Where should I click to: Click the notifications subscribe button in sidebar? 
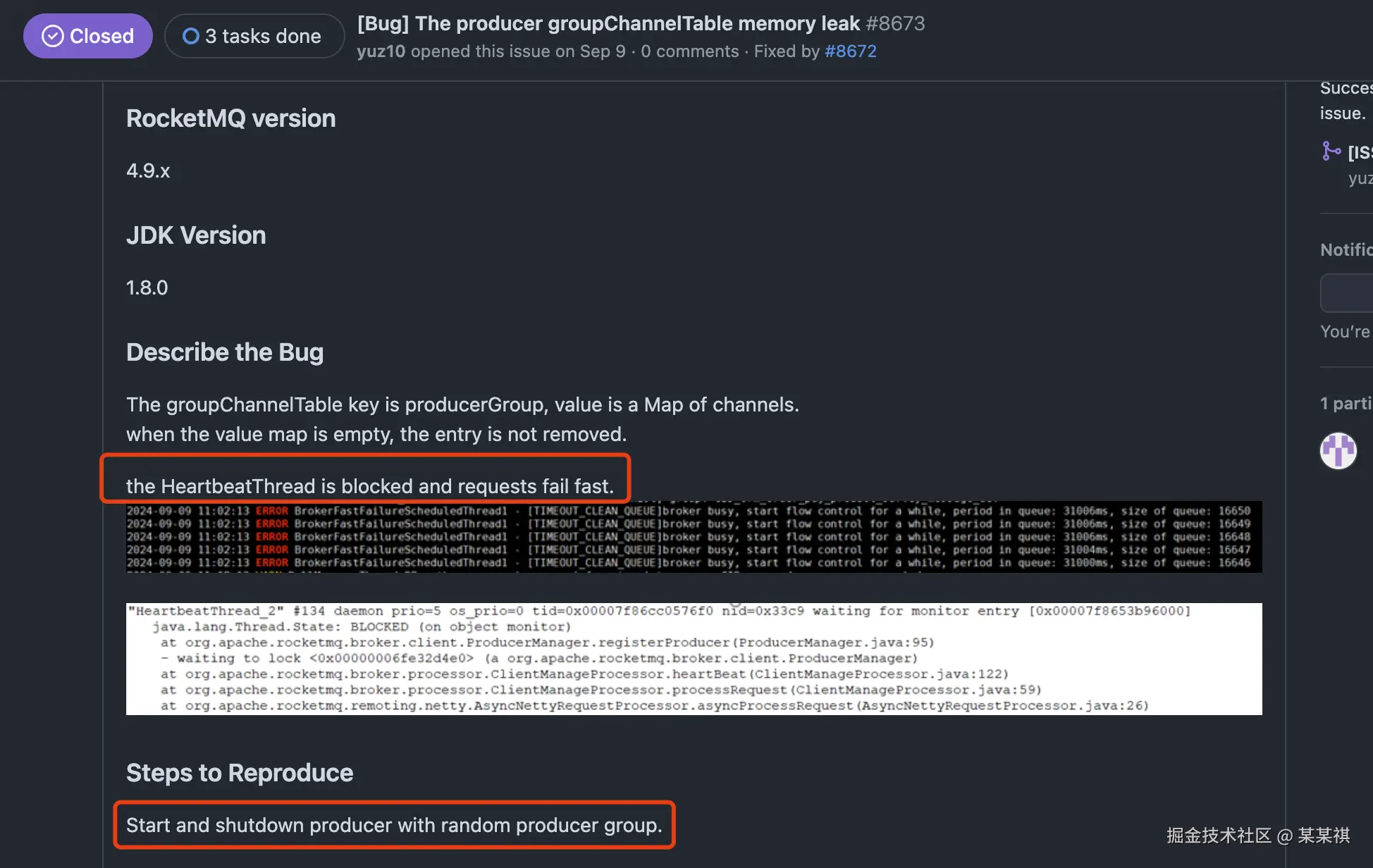point(1348,293)
